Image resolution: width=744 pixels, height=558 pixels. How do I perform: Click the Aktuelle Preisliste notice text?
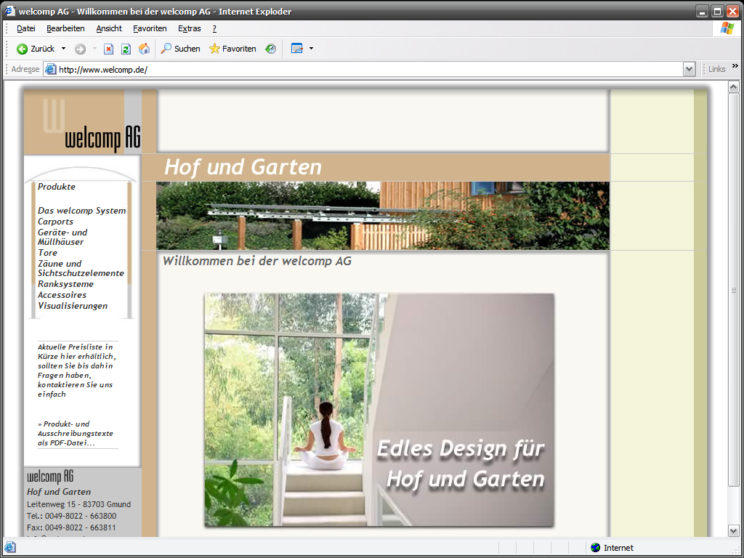(77, 370)
